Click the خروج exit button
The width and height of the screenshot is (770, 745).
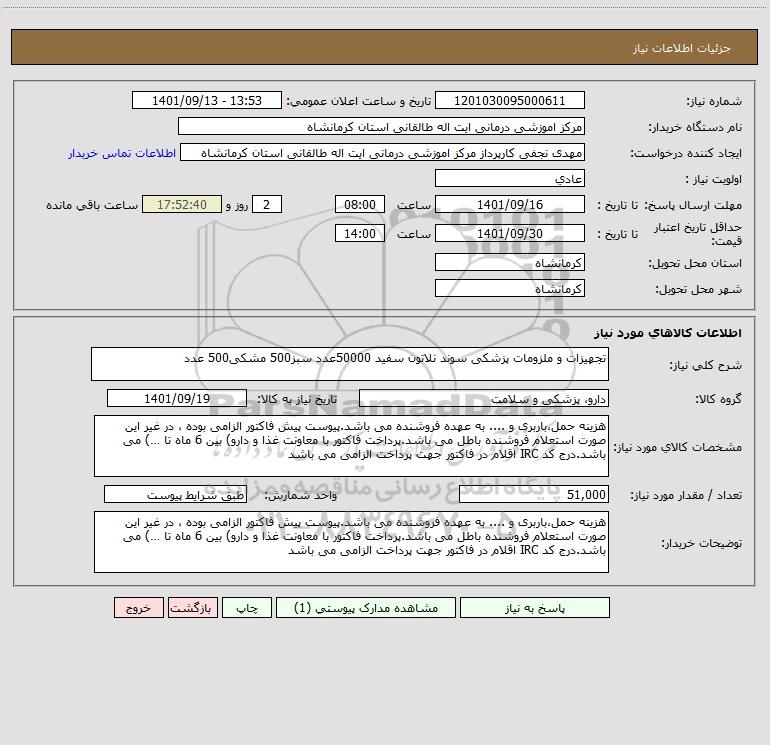tap(138, 608)
